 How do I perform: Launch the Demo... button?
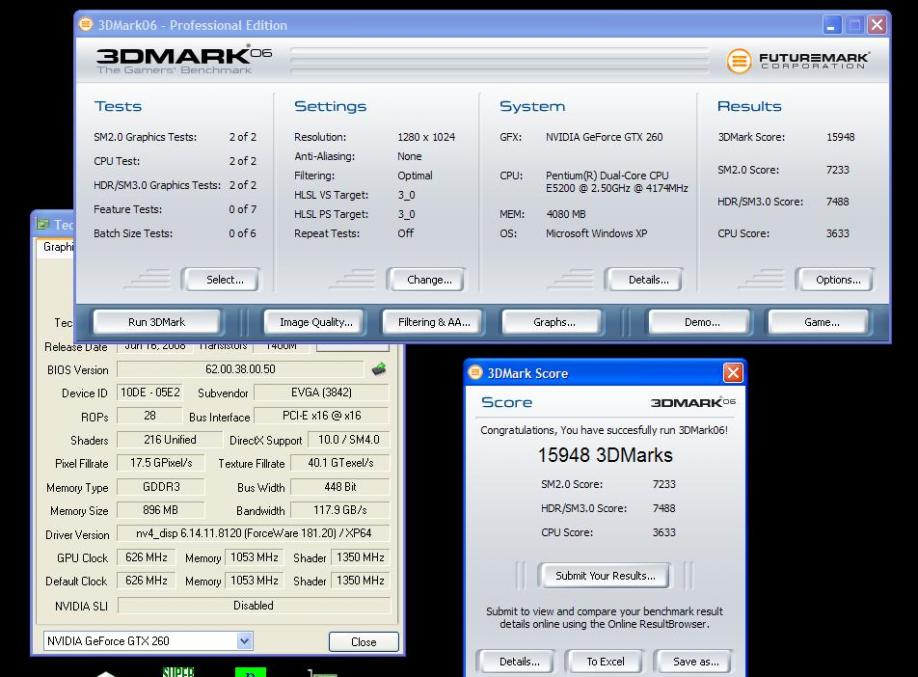(x=700, y=322)
